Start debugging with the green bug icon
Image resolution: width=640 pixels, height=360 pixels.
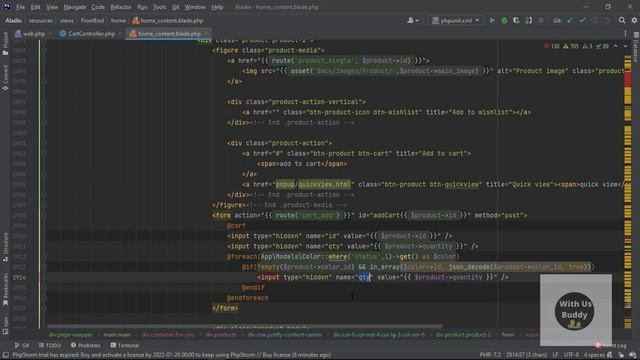pyautogui.click(x=504, y=20)
